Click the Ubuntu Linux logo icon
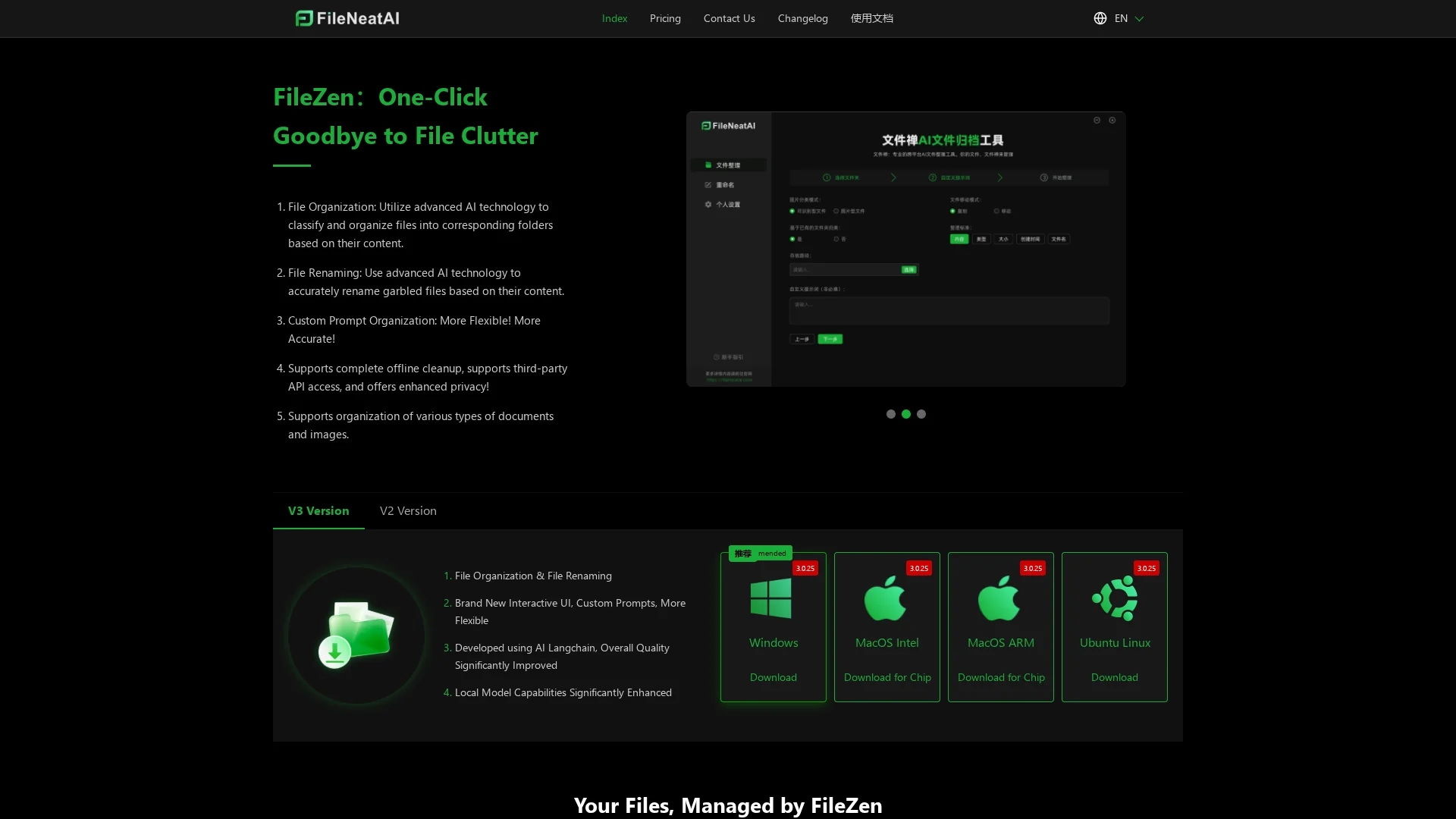The image size is (1456, 819). [1115, 598]
